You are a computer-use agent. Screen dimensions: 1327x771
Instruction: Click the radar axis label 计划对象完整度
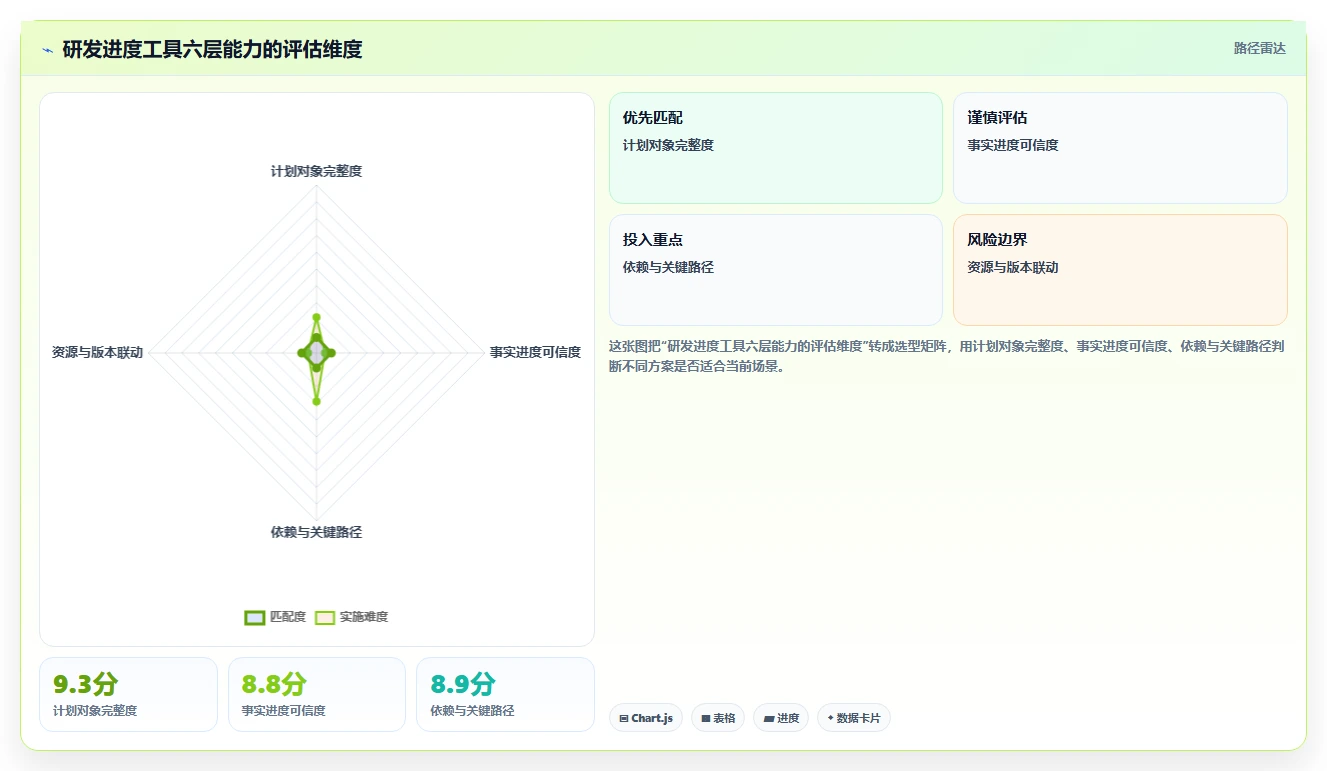pos(316,171)
